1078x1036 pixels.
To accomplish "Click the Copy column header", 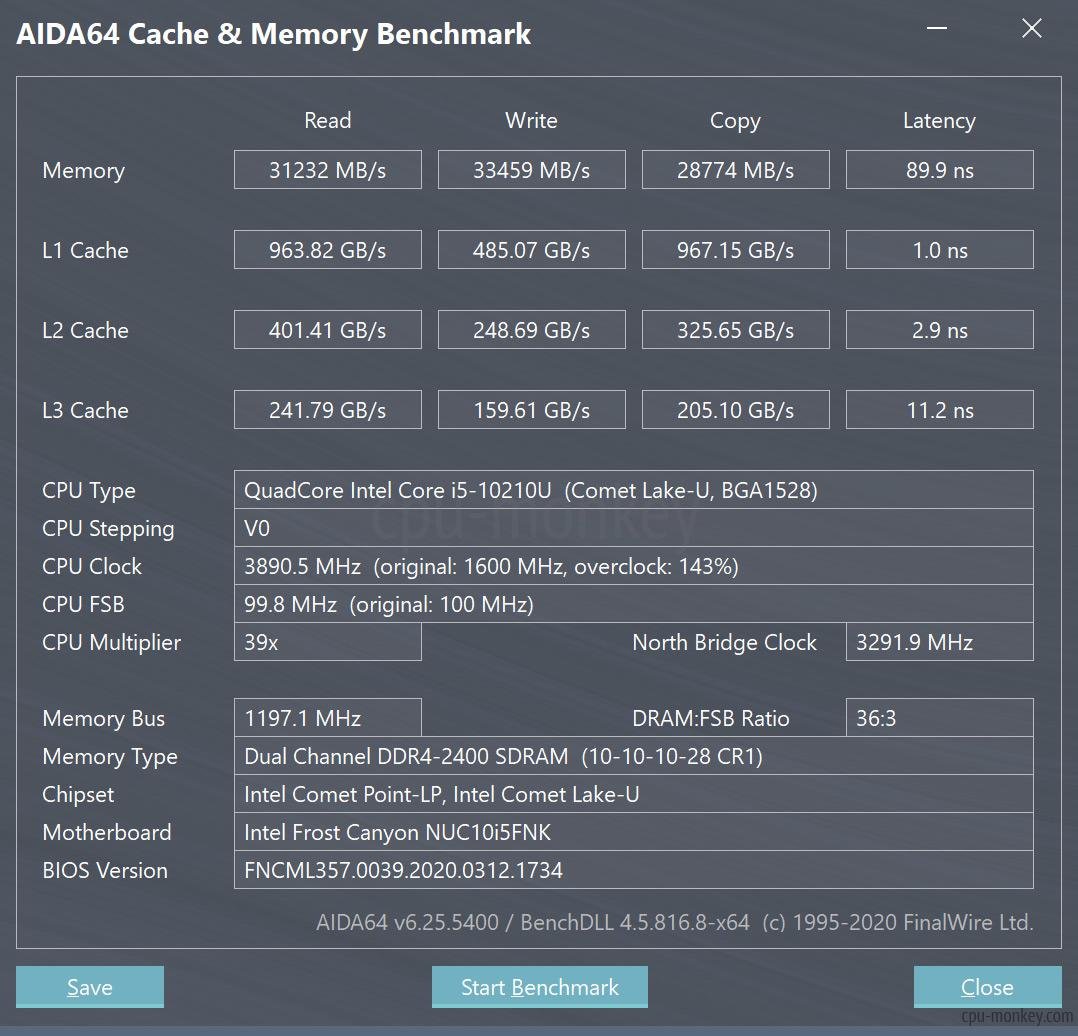I will point(735,121).
